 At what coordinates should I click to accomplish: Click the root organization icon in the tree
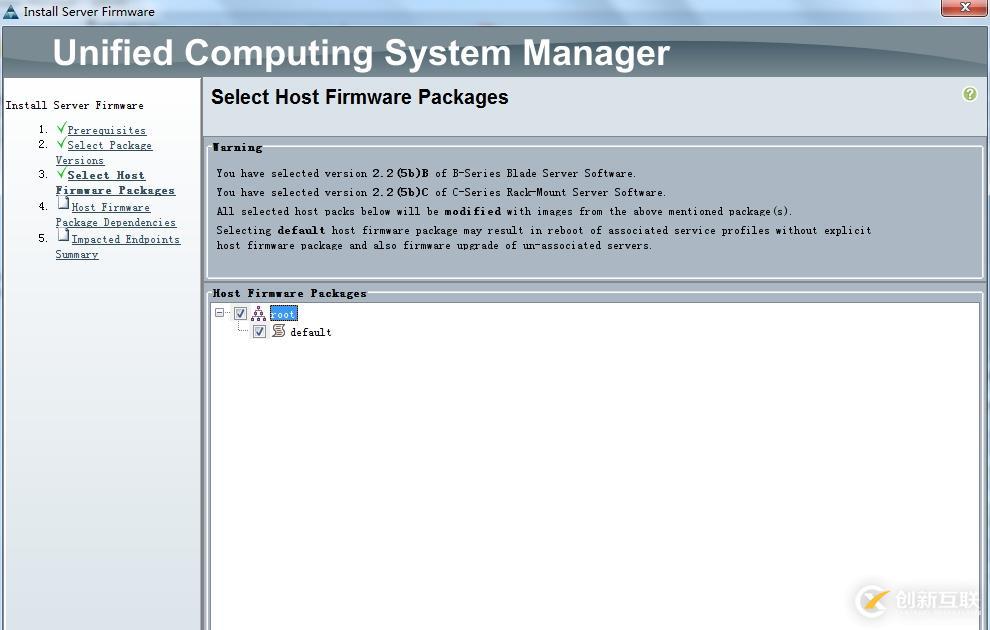pyautogui.click(x=258, y=314)
